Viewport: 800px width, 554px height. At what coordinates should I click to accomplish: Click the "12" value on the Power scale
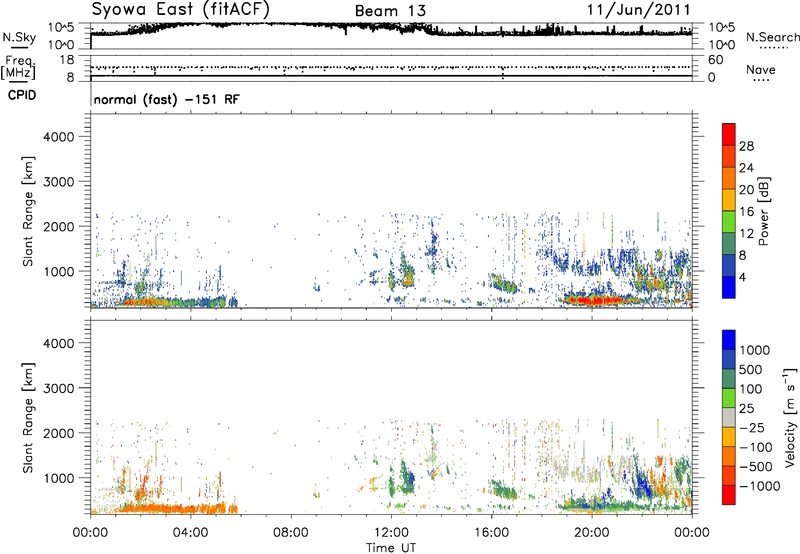click(x=746, y=234)
